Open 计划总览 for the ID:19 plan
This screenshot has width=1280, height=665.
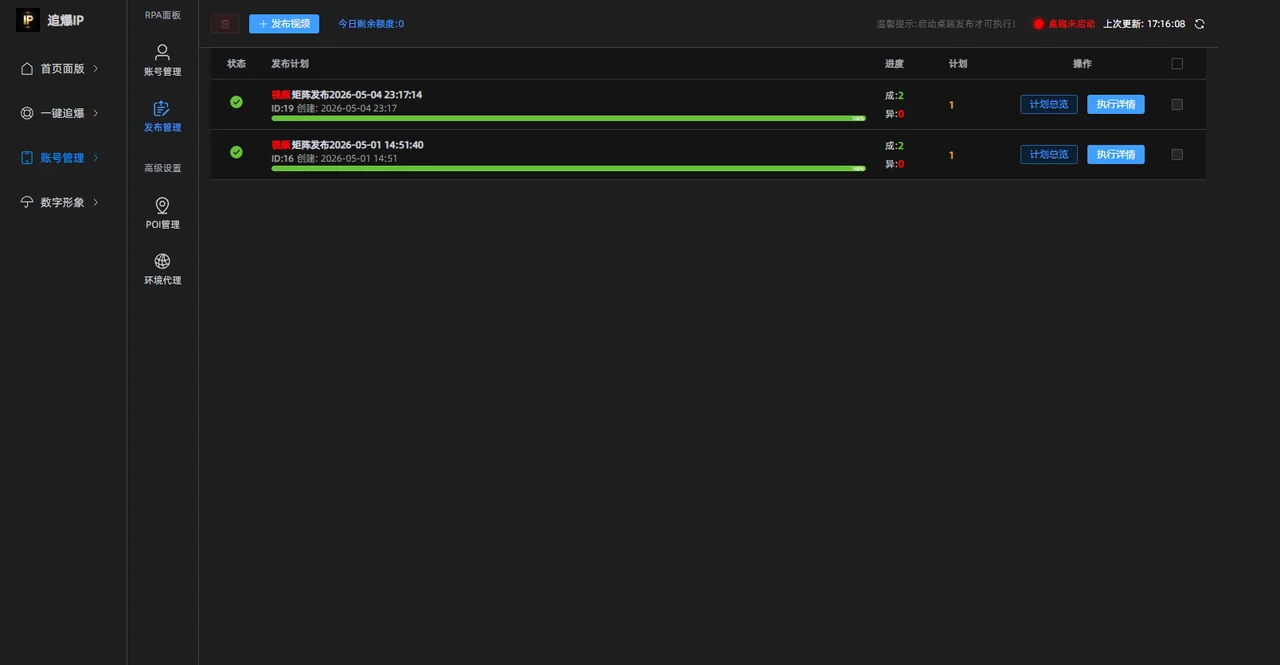coord(1049,104)
